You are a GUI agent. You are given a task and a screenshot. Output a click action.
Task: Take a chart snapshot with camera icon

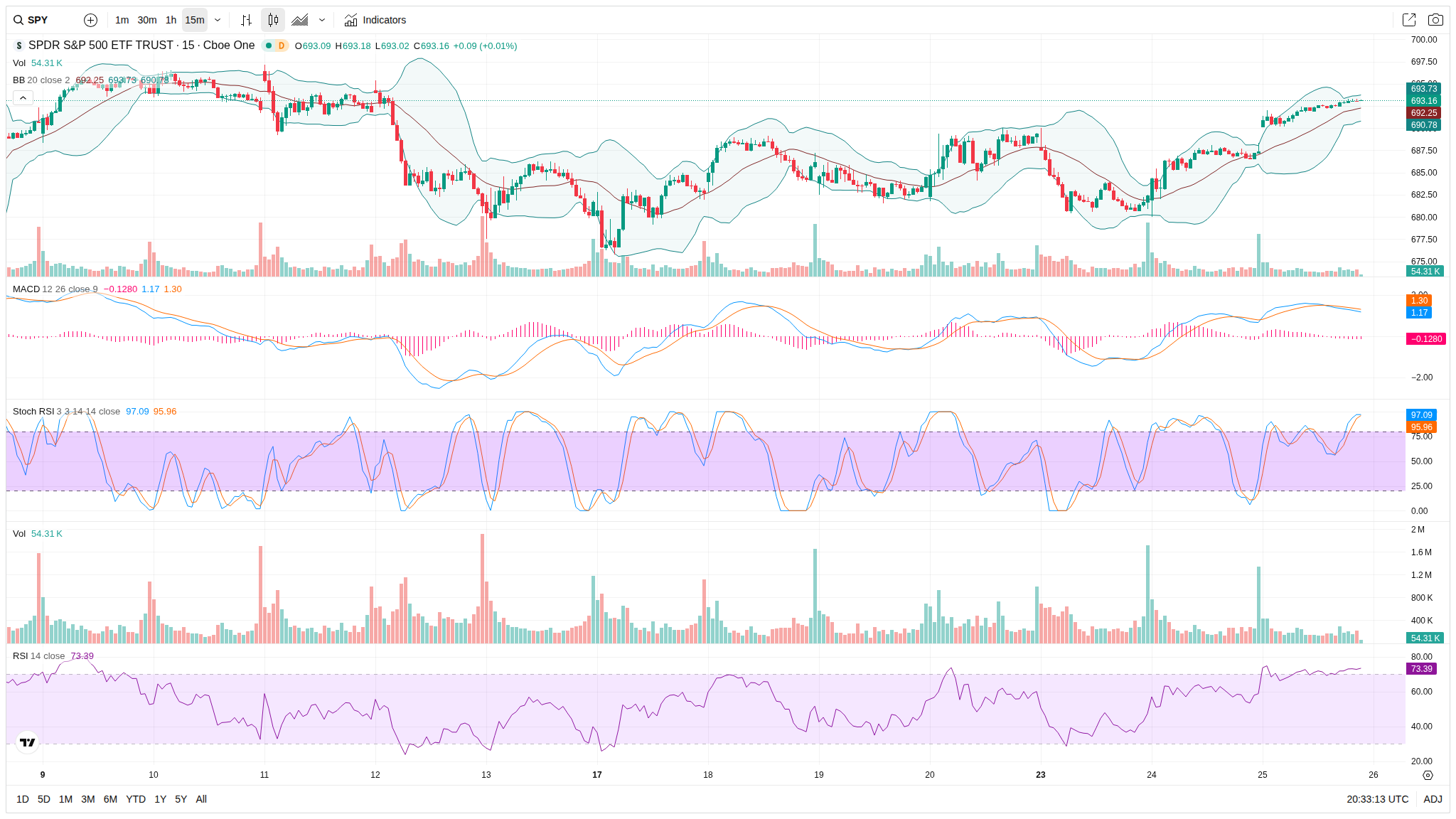click(x=1435, y=20)
